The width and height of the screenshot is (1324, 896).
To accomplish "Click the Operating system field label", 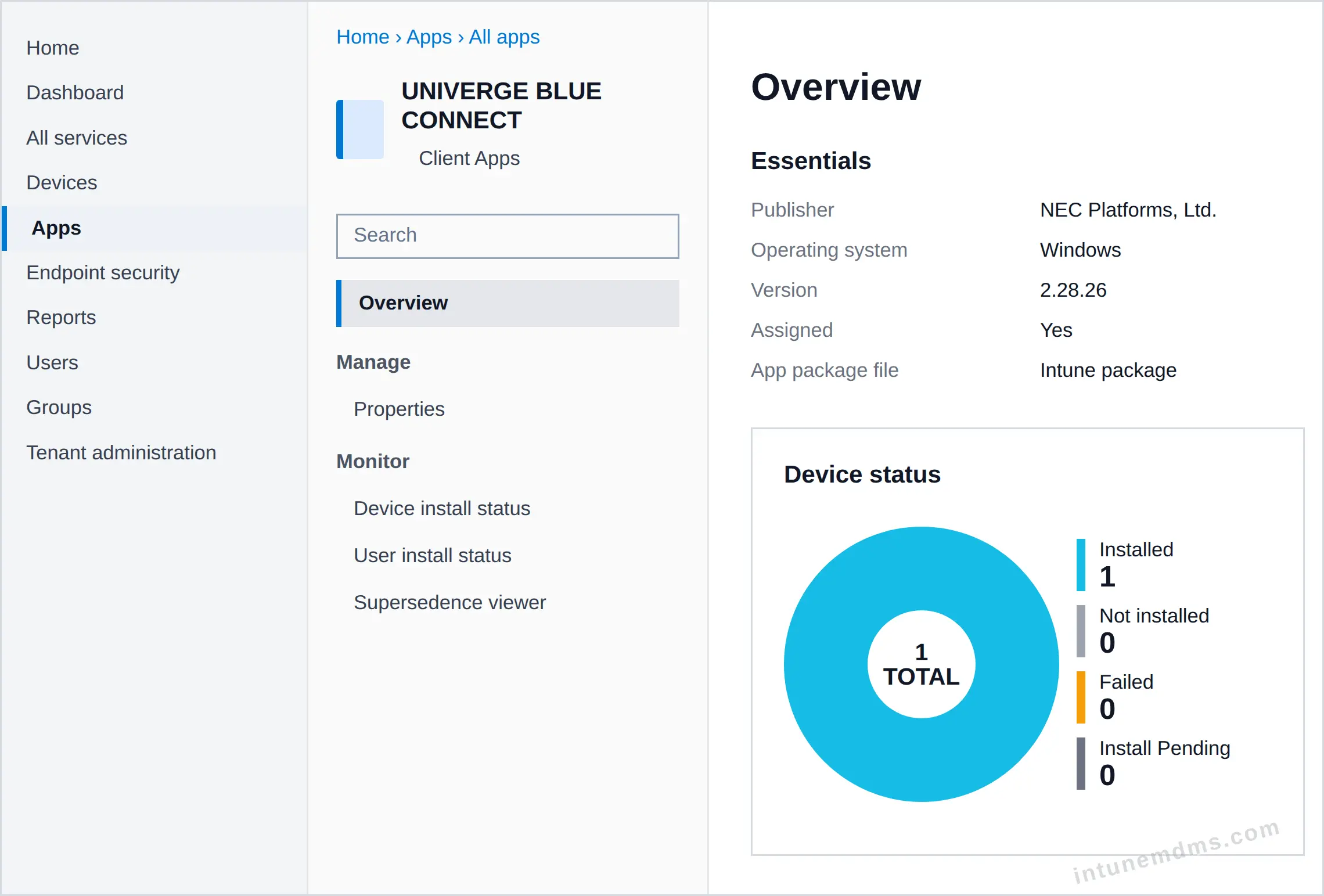I will [829, 250].
